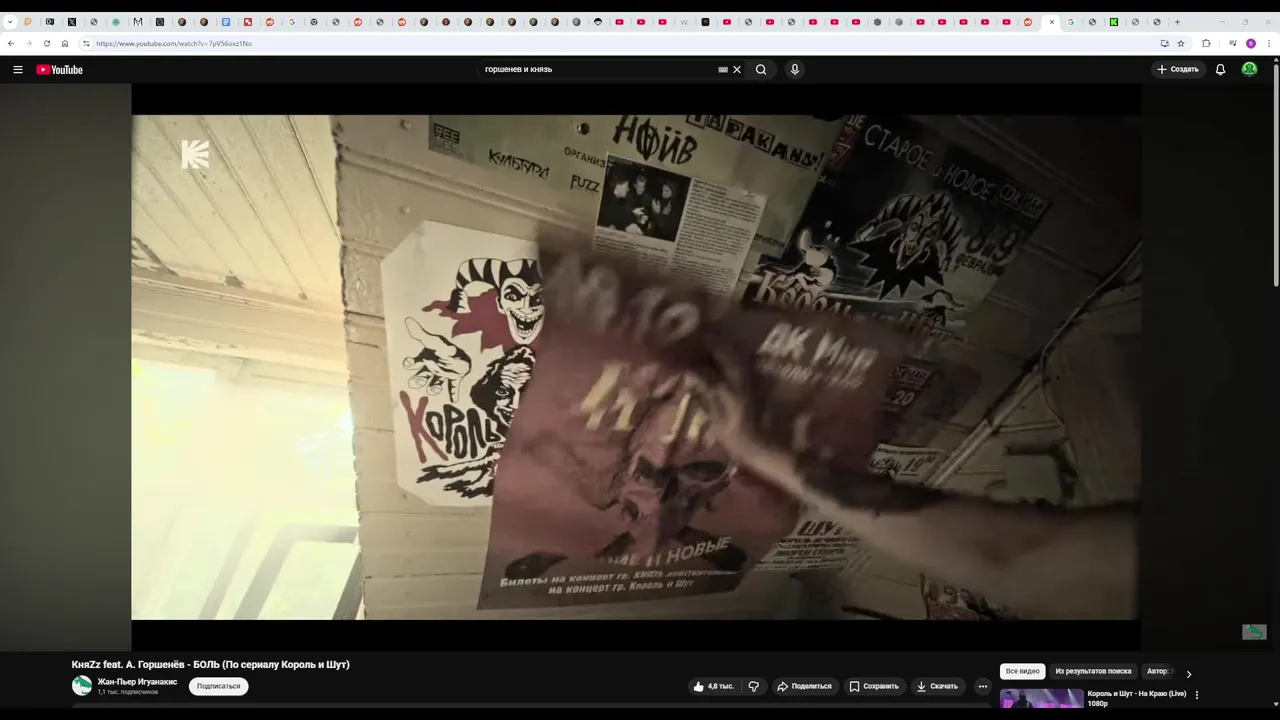Click video title 'КняZz feat. А. Горшенёв - БОЛЬ'
The image size is (1280, 720).
click(211, 664)
